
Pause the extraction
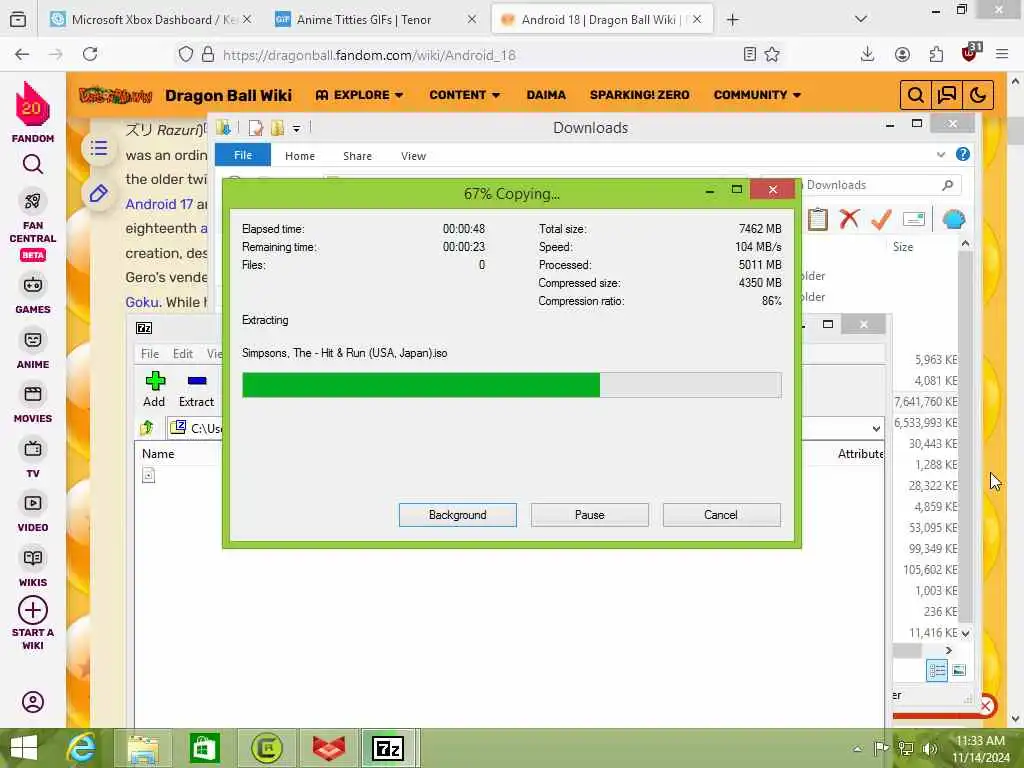590,515
